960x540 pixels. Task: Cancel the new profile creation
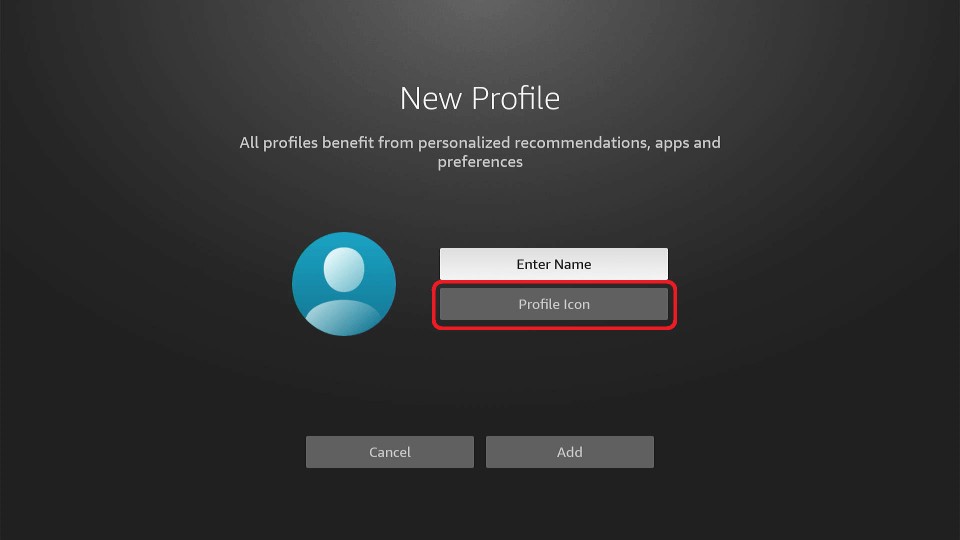pos(389,452)
